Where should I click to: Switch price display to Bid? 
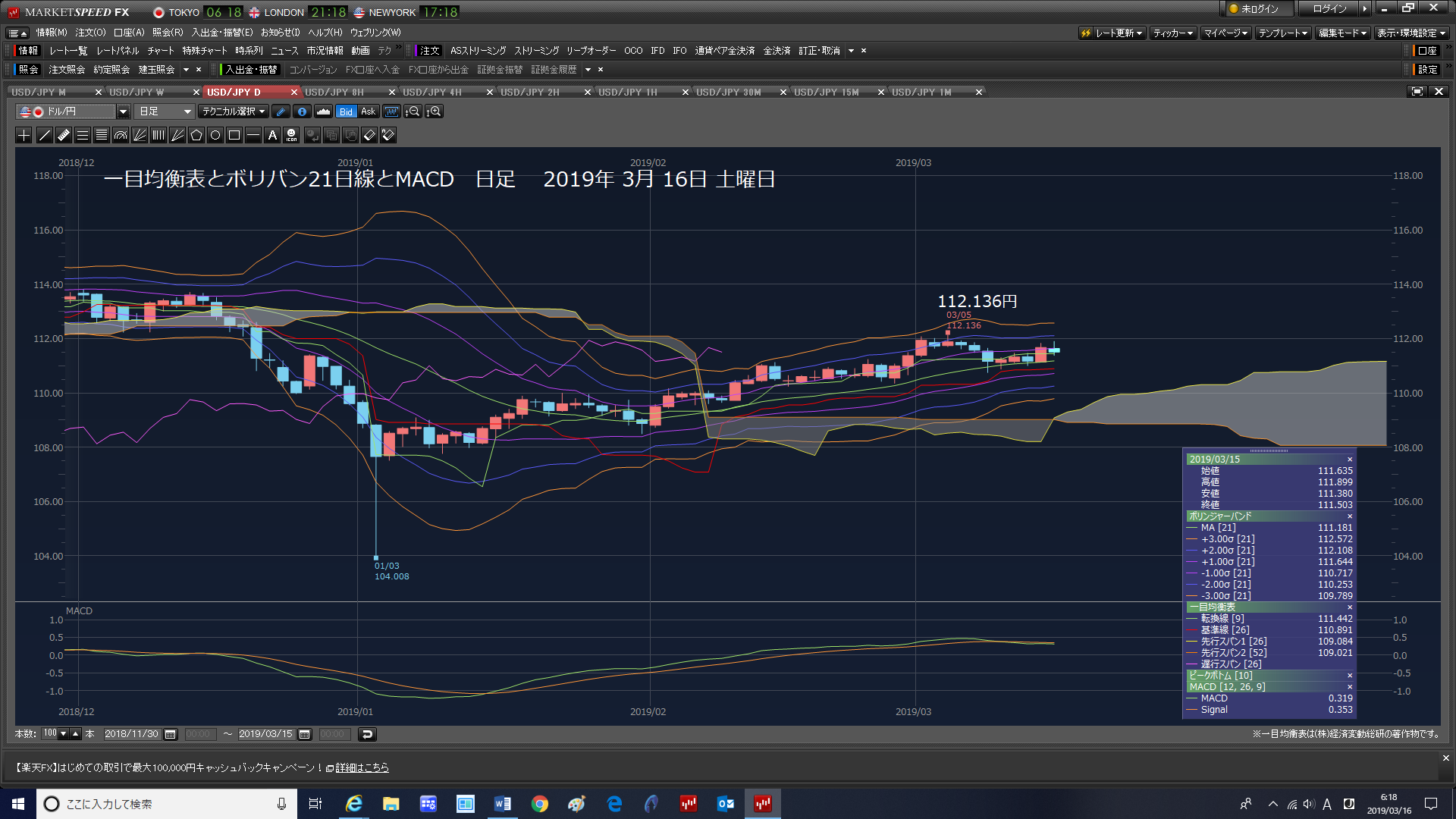click(x=346, y=111)
